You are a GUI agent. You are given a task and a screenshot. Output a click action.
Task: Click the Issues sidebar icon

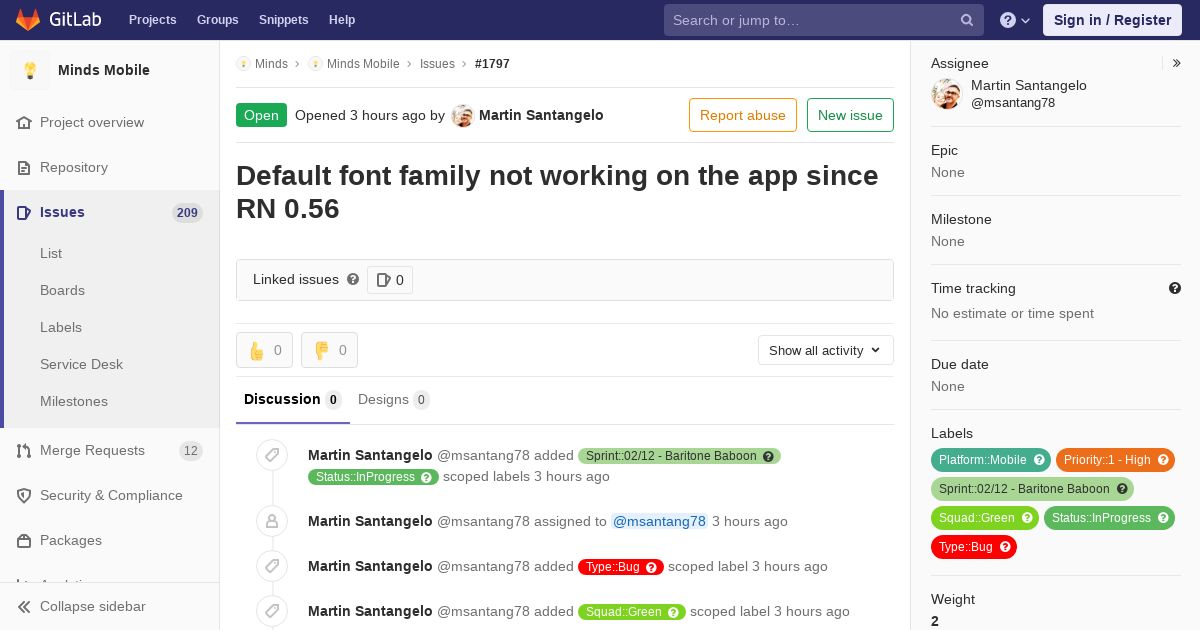pos(24,212)
